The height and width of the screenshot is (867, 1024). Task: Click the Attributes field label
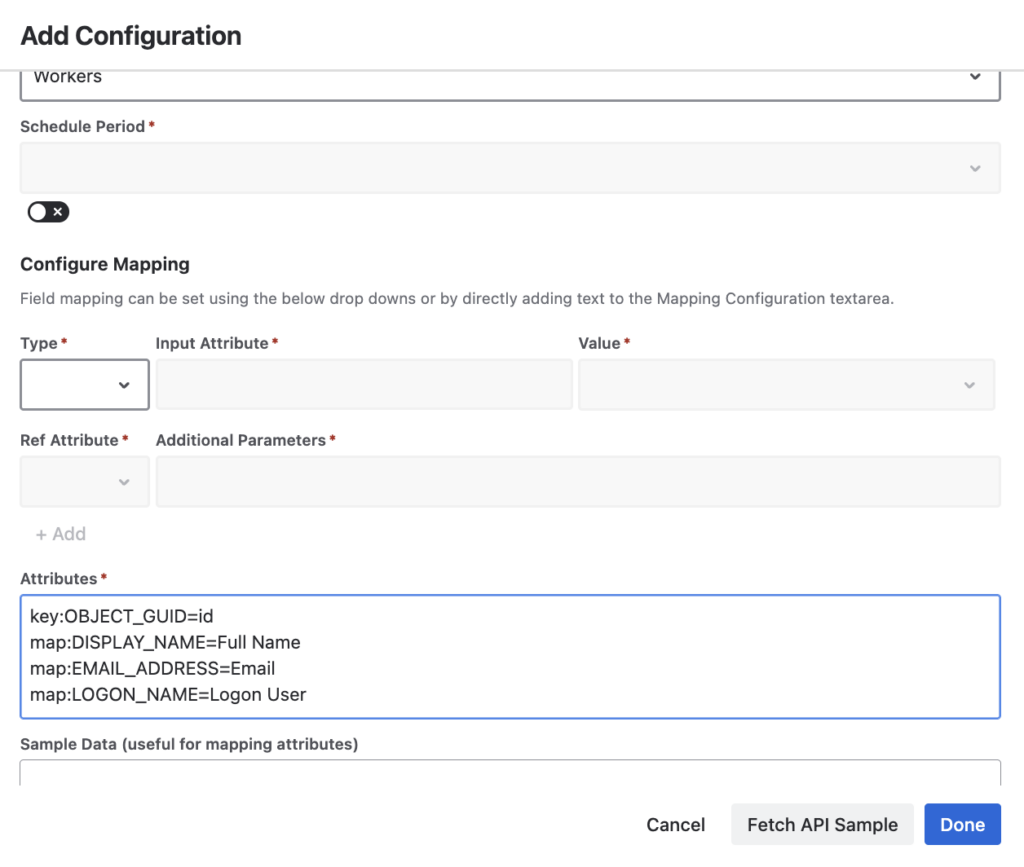tap(59, 579)
